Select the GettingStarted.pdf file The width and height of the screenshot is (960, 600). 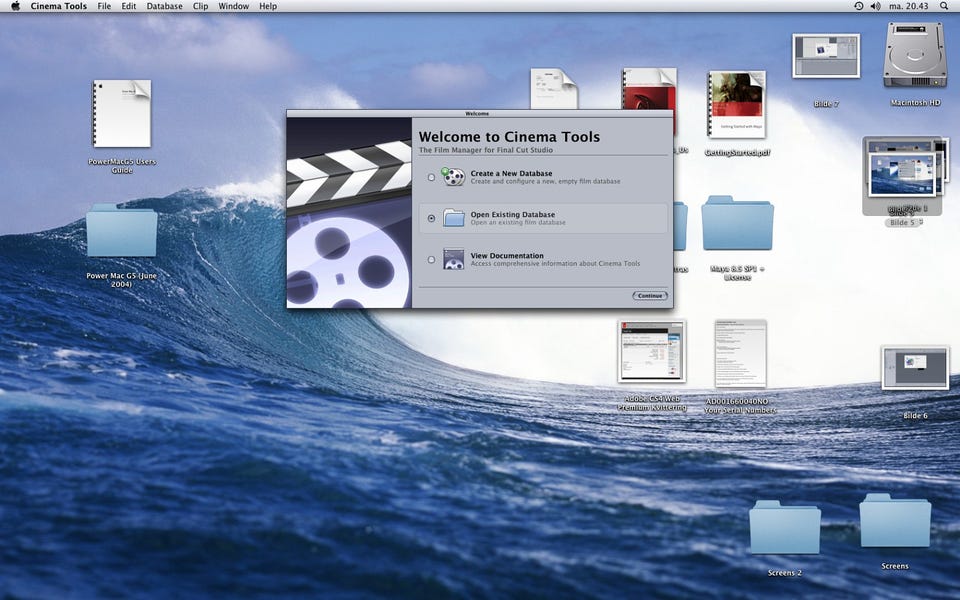(737, 104)
